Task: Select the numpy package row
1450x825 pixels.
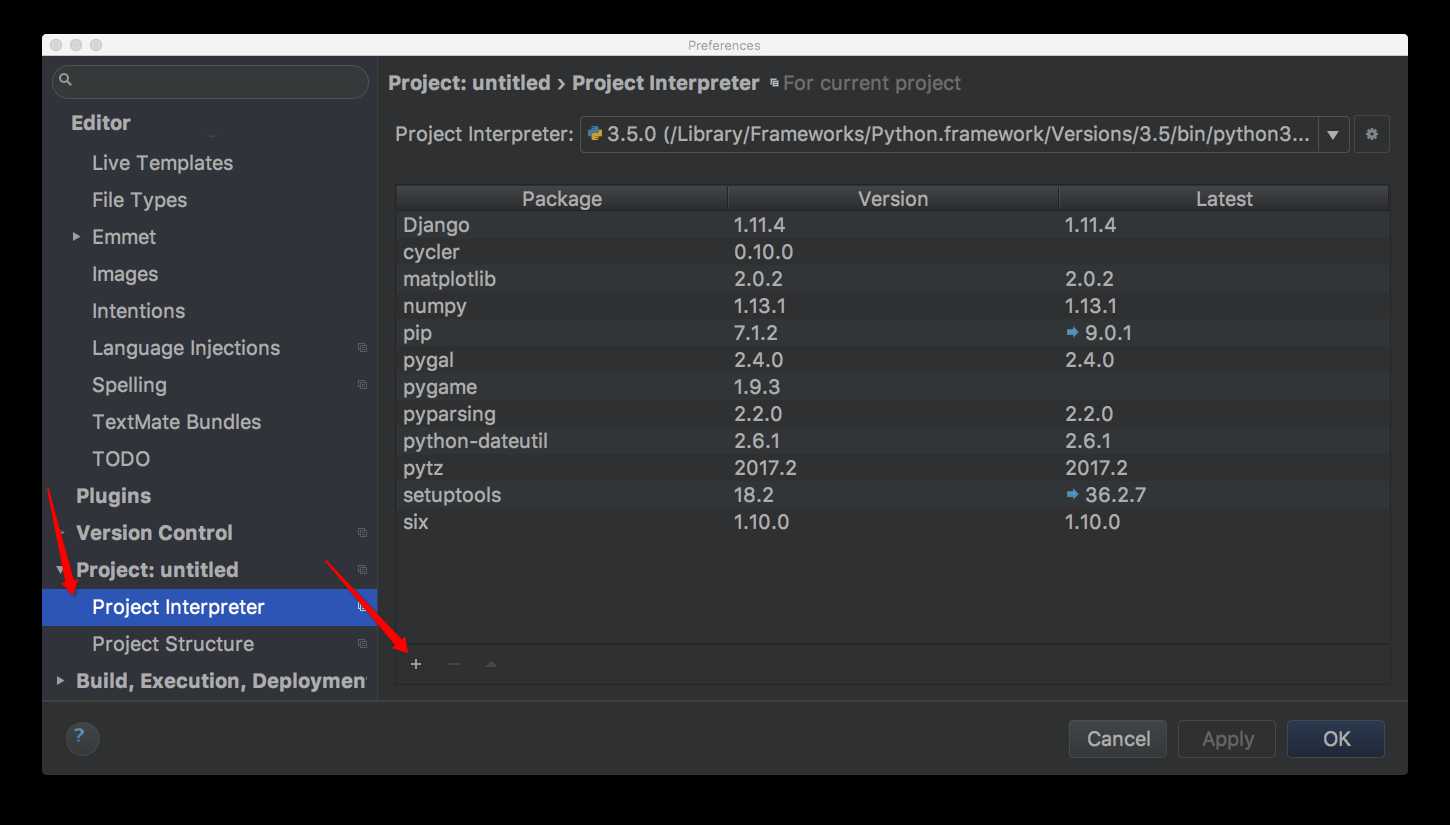Action: coord(892,306)
